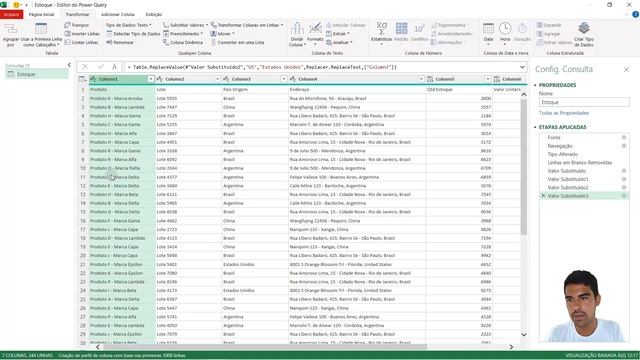
Task: Open settings gear of Fonte step
Action: click(624, 138)
